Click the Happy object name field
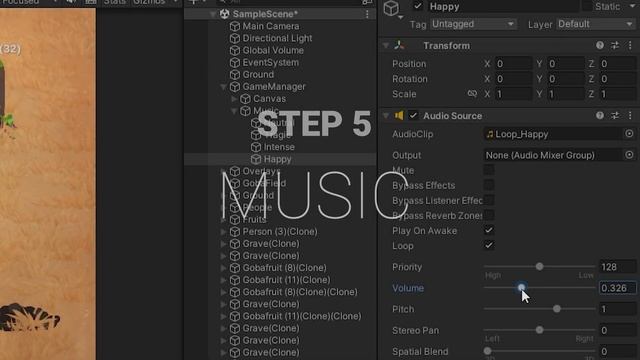Image resolution: width=640 pixels, height=360 pixels. pyautogui.click(x=503, y=6)
